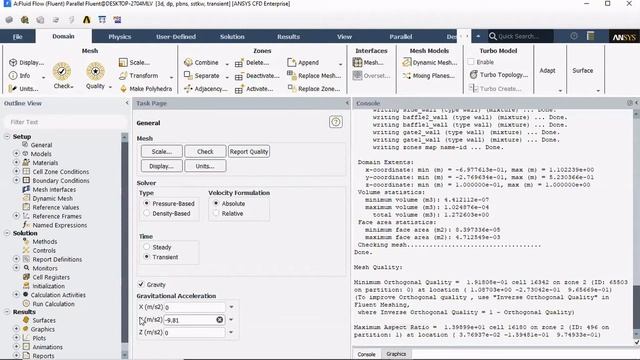Click the Scale... button in General page

pyautogui.click(x=162, y=151)
